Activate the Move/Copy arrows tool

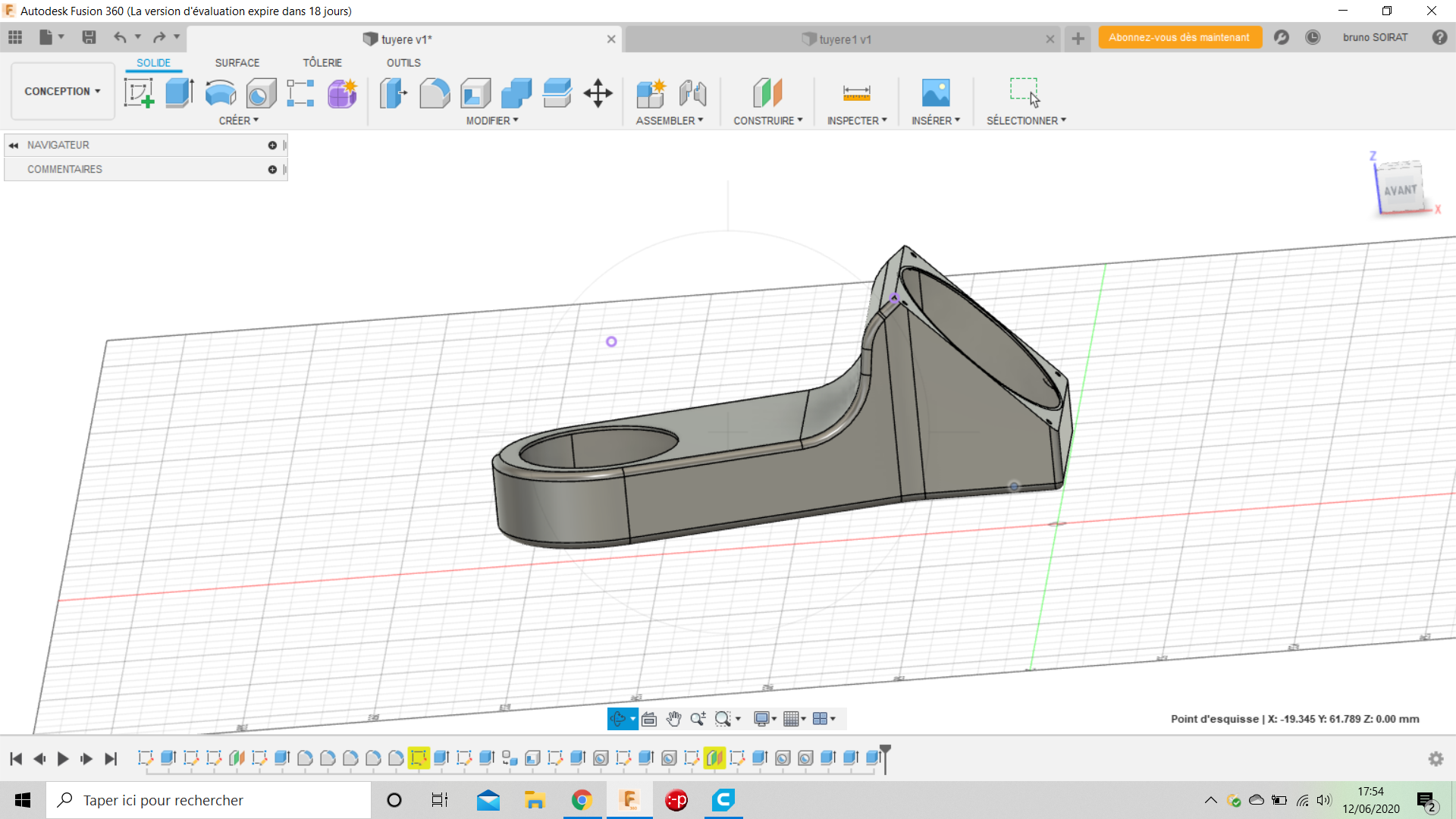[598, 93]
